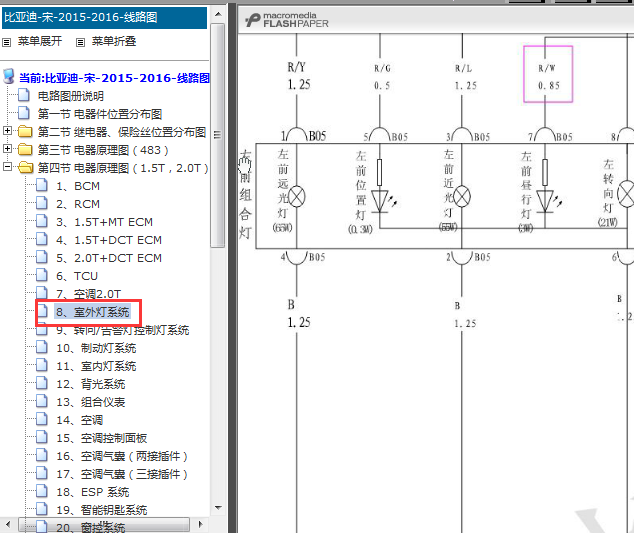Open 12、背光系统 diagram

(x=91, y=384)
